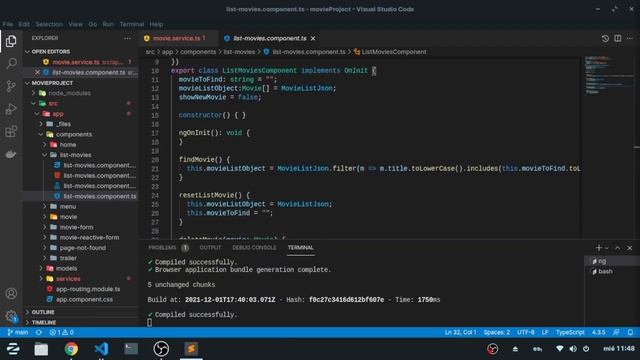Change encoding via UTF-8 indicator
640x360 pixels.
coord(526,332)
